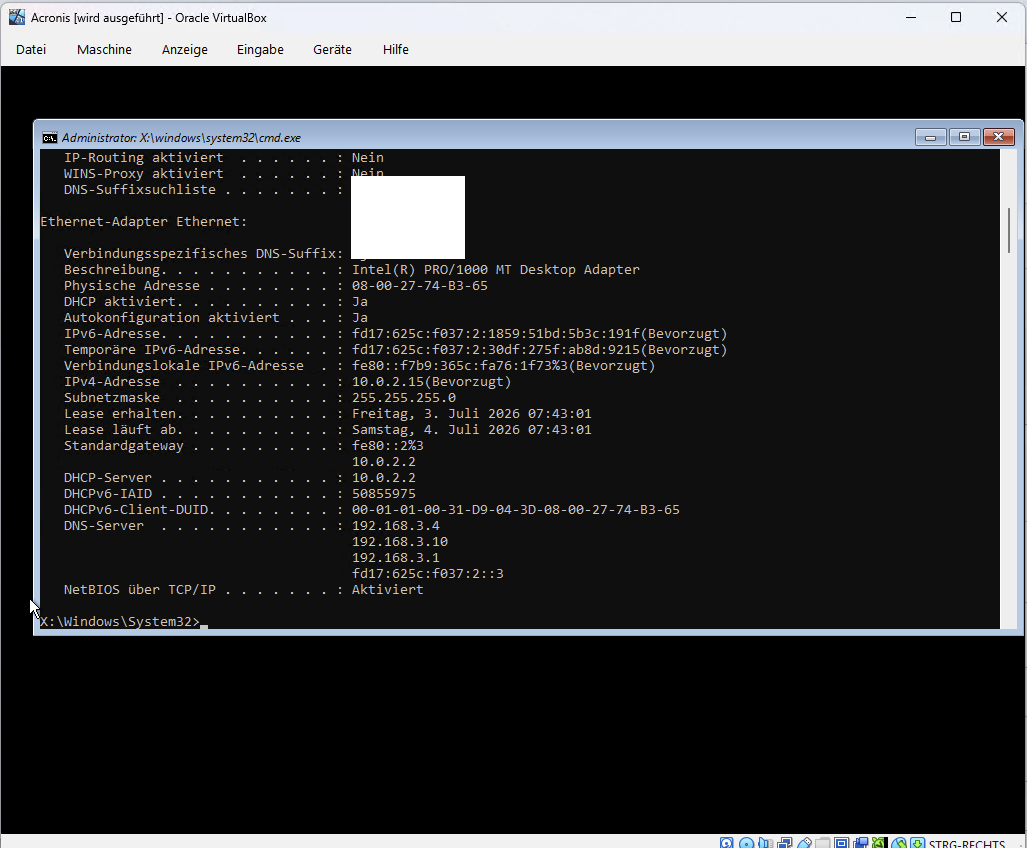The image size is (1027, 848).
Task: Click the Autokonfiguration aktiviert value Ja
Action: click(360, 318)
